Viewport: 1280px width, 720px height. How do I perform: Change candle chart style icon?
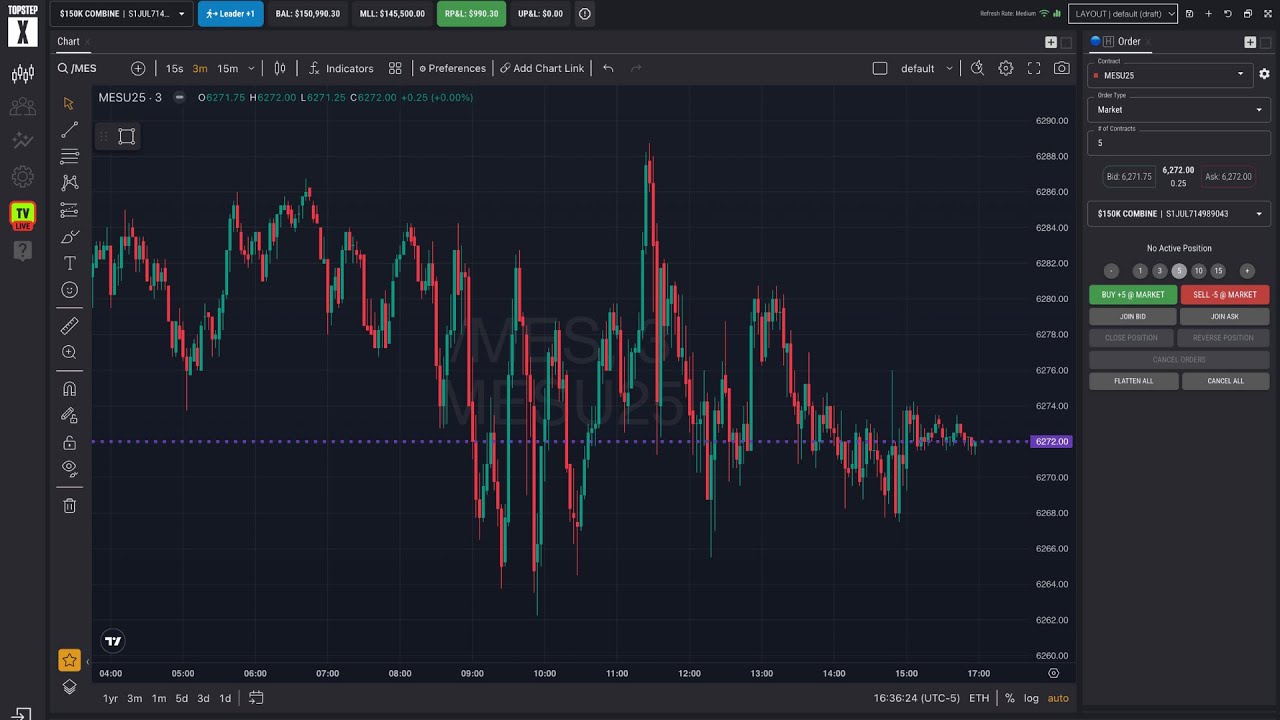[280, 68]
